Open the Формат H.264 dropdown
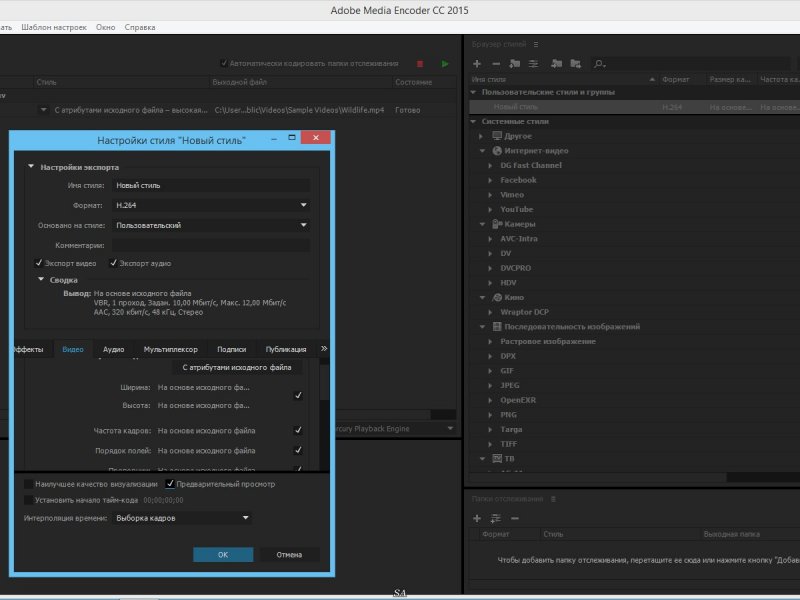 pyautogui.click(x=211, y=205)
